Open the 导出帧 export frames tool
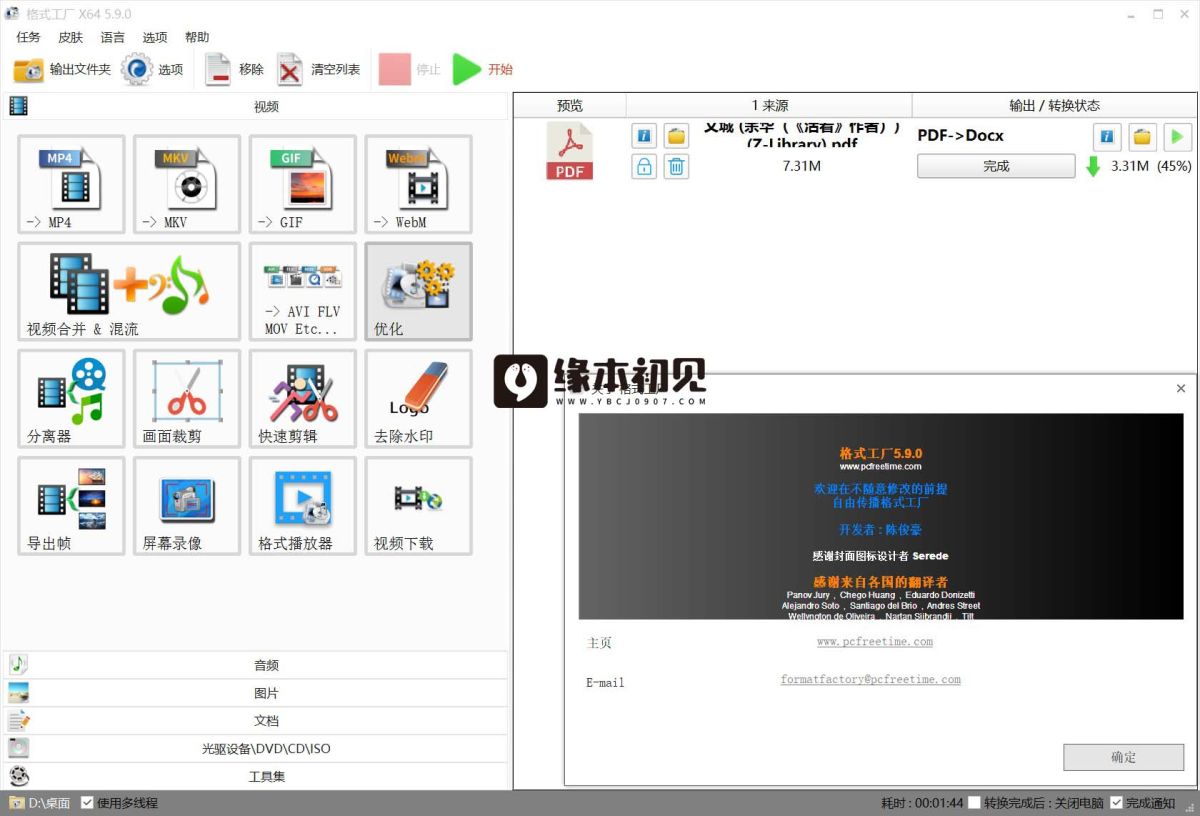Image resolution: width=1200 pixels, height=816 pixels. (71, 506)
